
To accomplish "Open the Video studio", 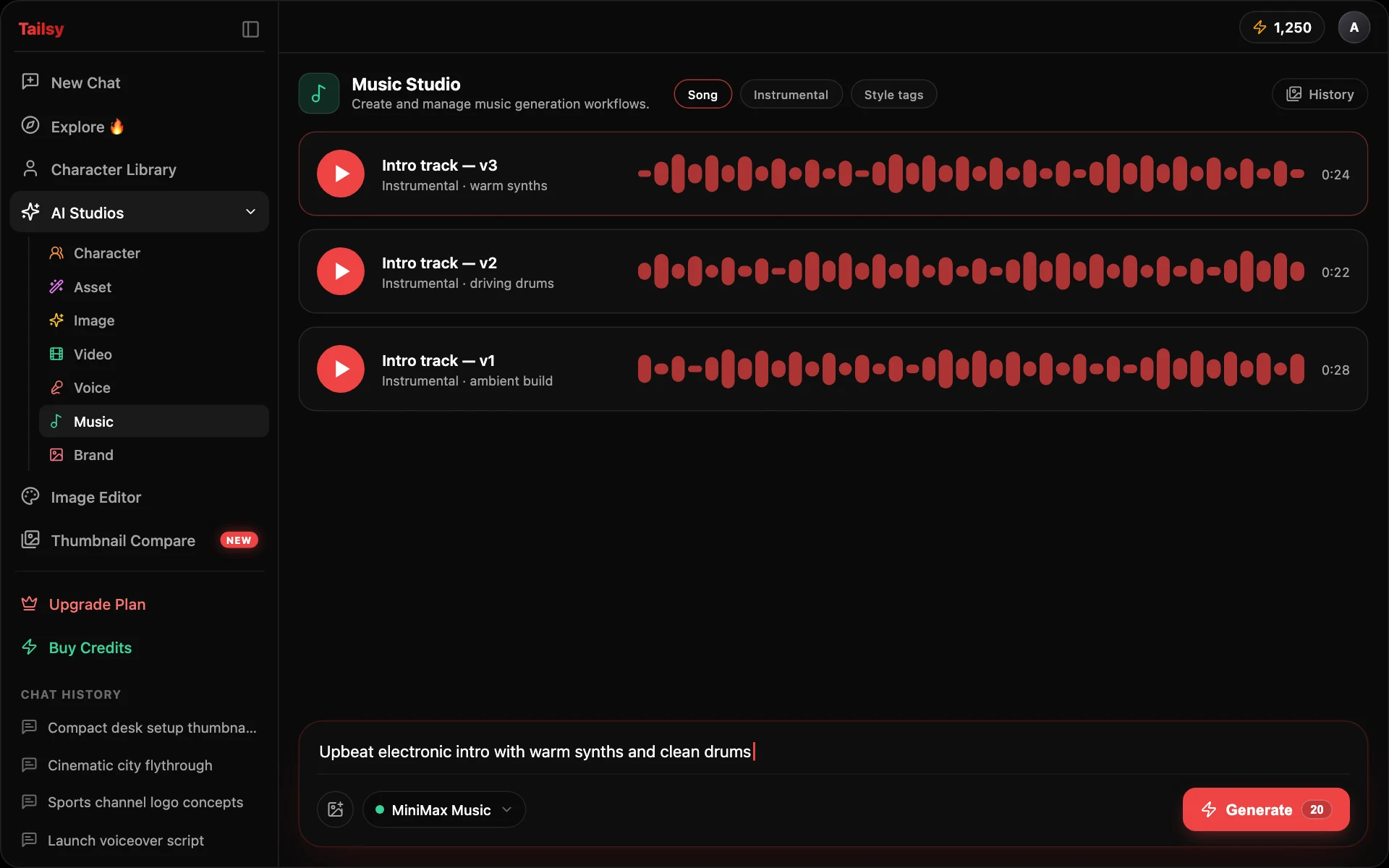I will 154,354.
